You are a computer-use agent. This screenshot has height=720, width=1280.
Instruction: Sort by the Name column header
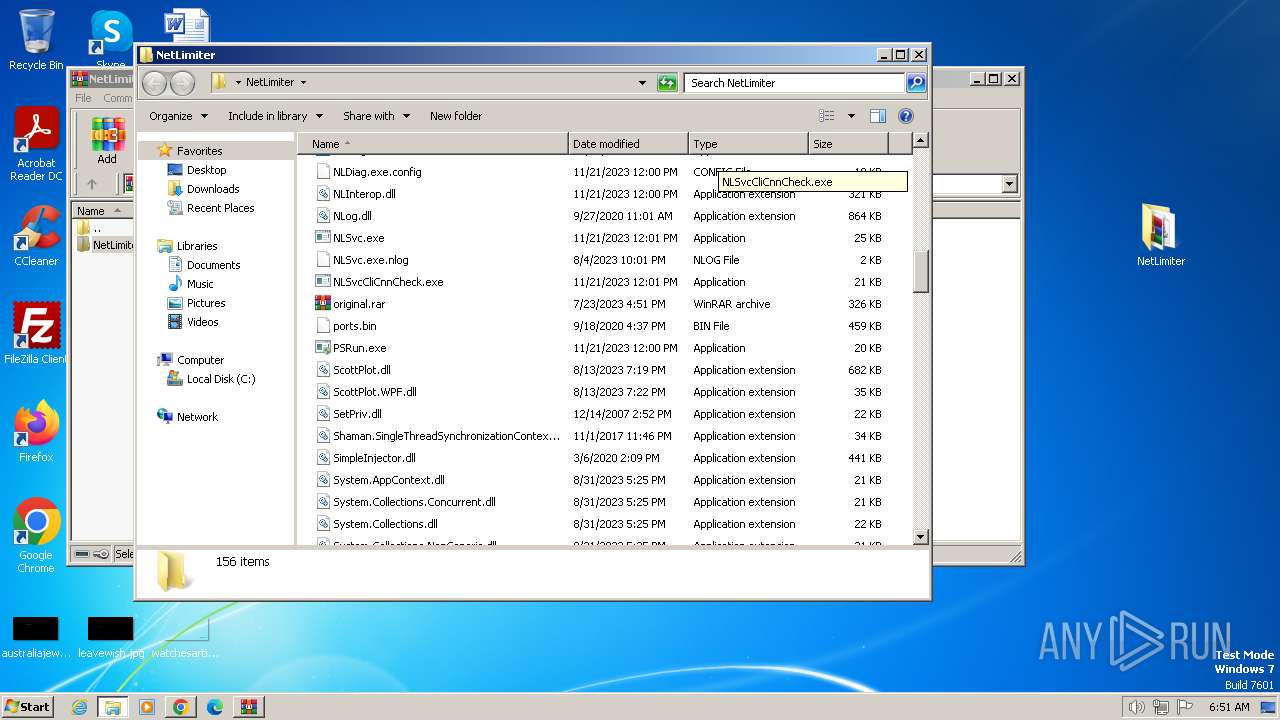tap(432, 144)
